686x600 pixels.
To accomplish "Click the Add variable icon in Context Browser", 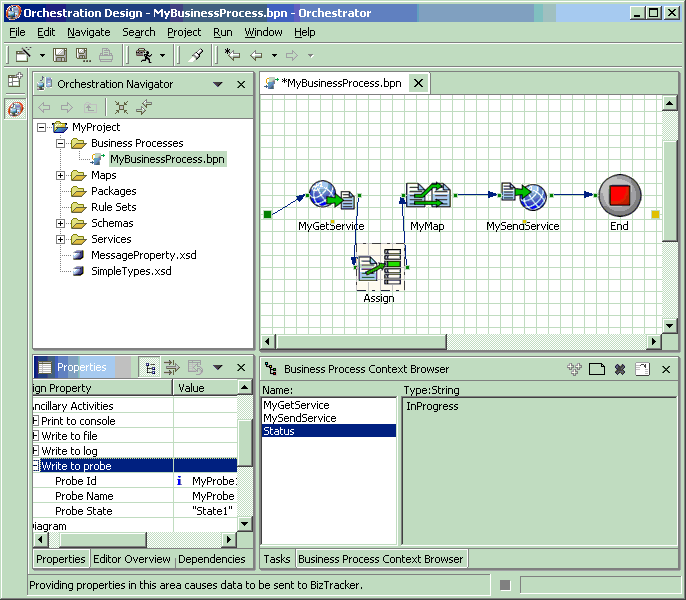I will pyautogui.click(x=574, y=369).
